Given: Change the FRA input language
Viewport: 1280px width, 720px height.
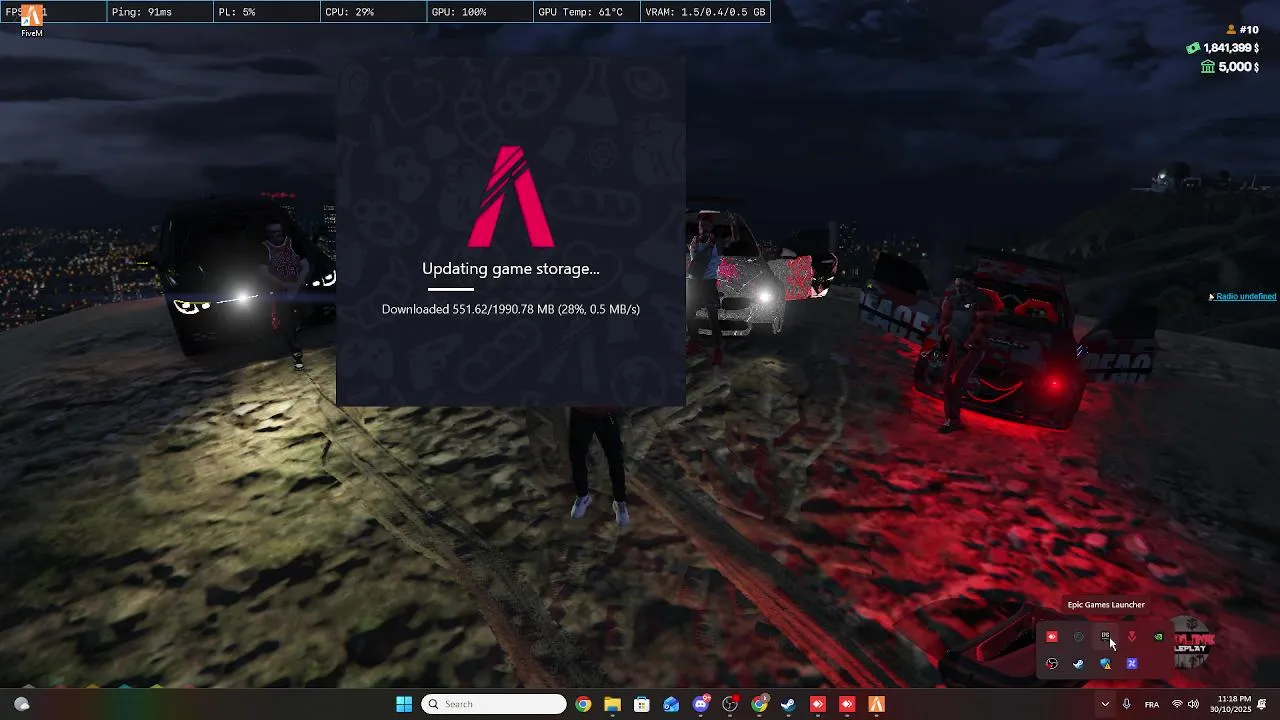Looking at the screenshot, I should (1152, 704).
